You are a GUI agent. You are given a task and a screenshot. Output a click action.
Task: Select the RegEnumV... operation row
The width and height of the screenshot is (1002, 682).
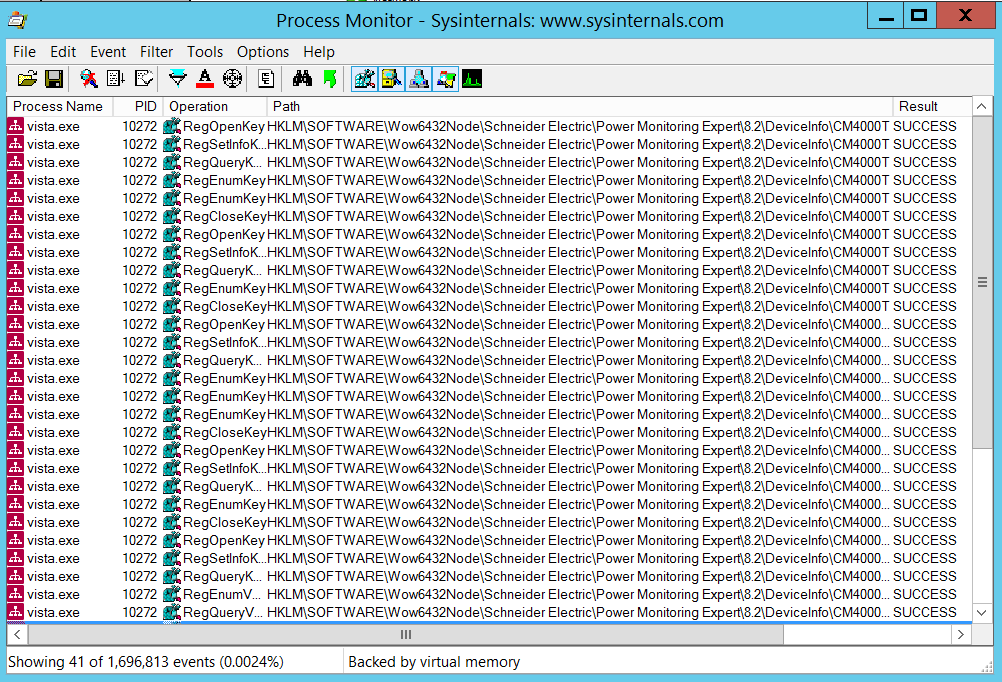click(x=489, y=594)
